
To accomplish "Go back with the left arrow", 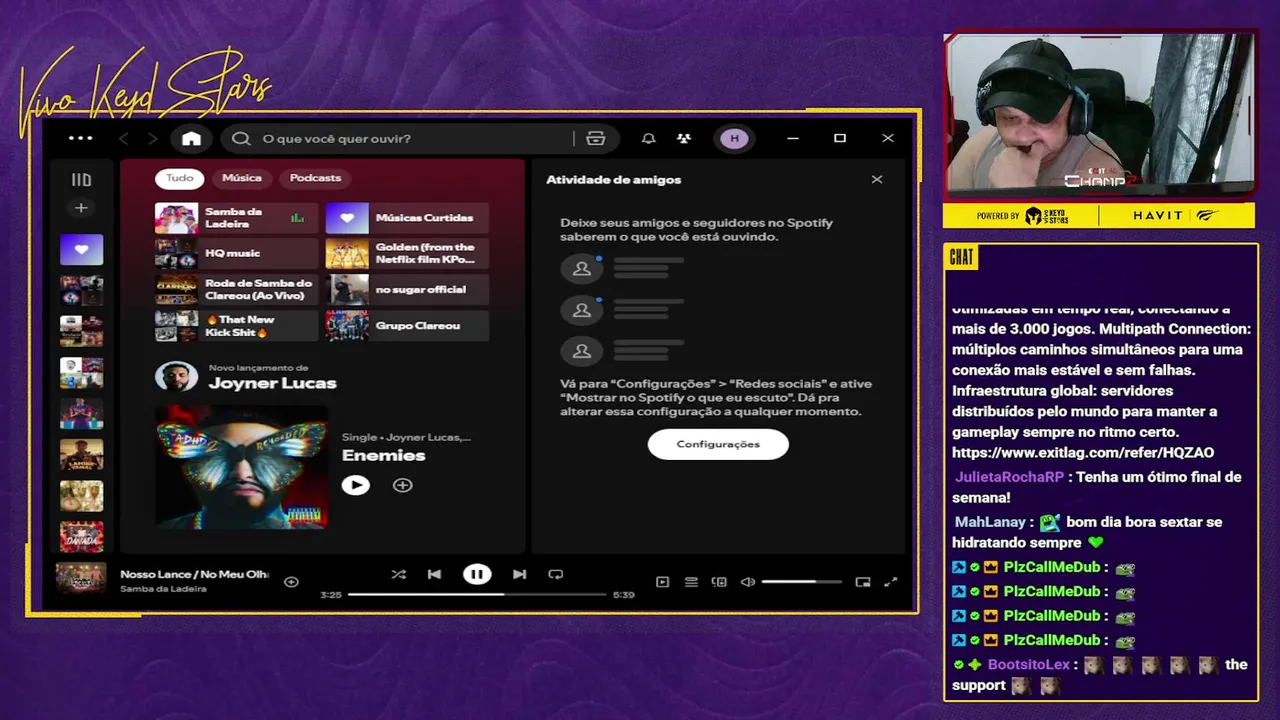I will tap(124, 139).
